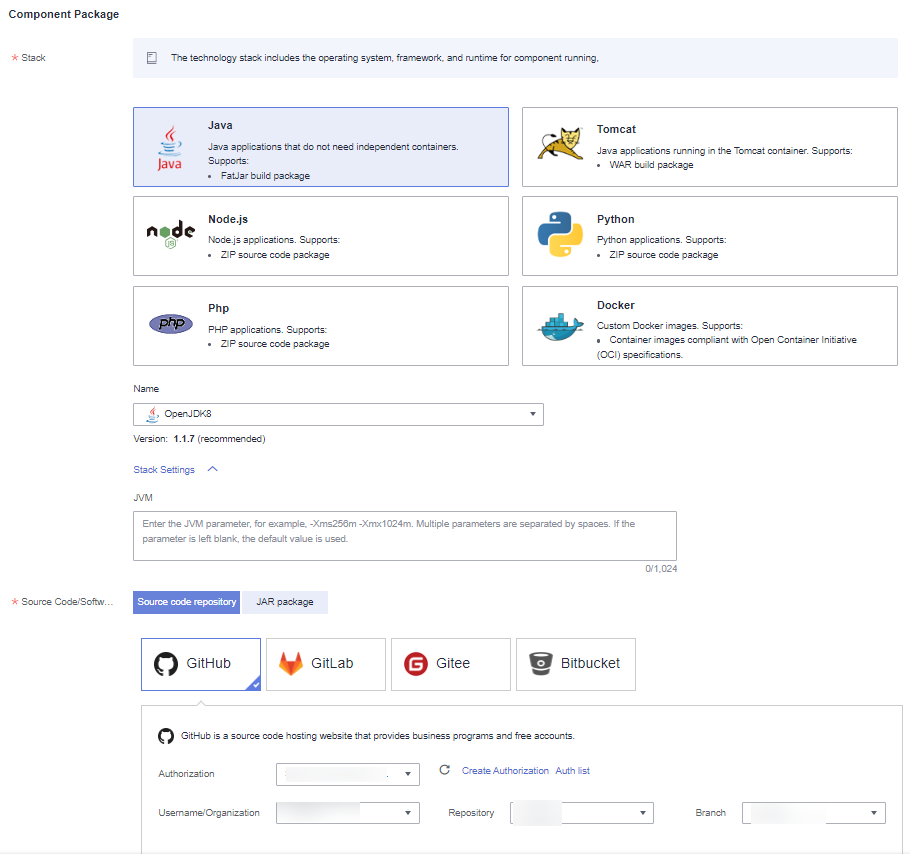Open the Repository dropdown

[582, 813]
